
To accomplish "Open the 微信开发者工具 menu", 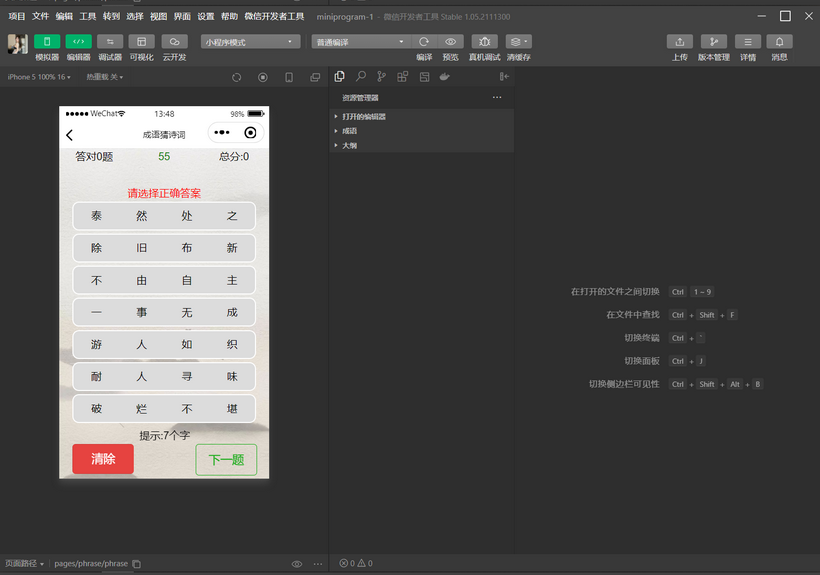I will tap(274, 16).
